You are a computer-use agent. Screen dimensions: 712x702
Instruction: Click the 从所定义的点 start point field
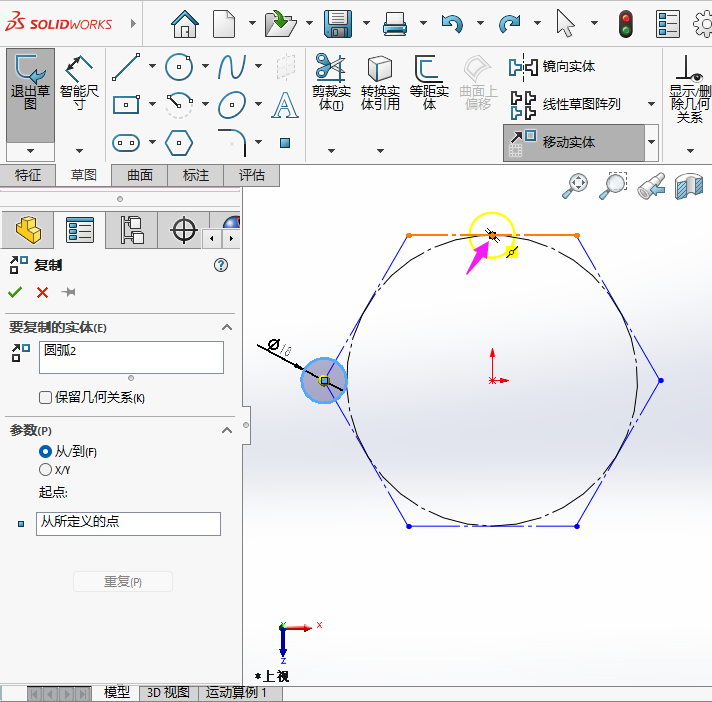coord(128,523)
